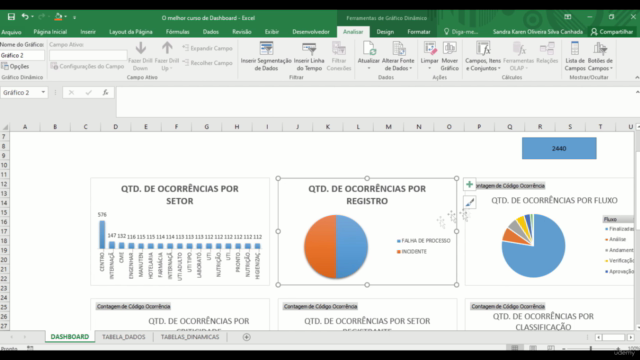Click the Relações icon

[x=547, y=49]
